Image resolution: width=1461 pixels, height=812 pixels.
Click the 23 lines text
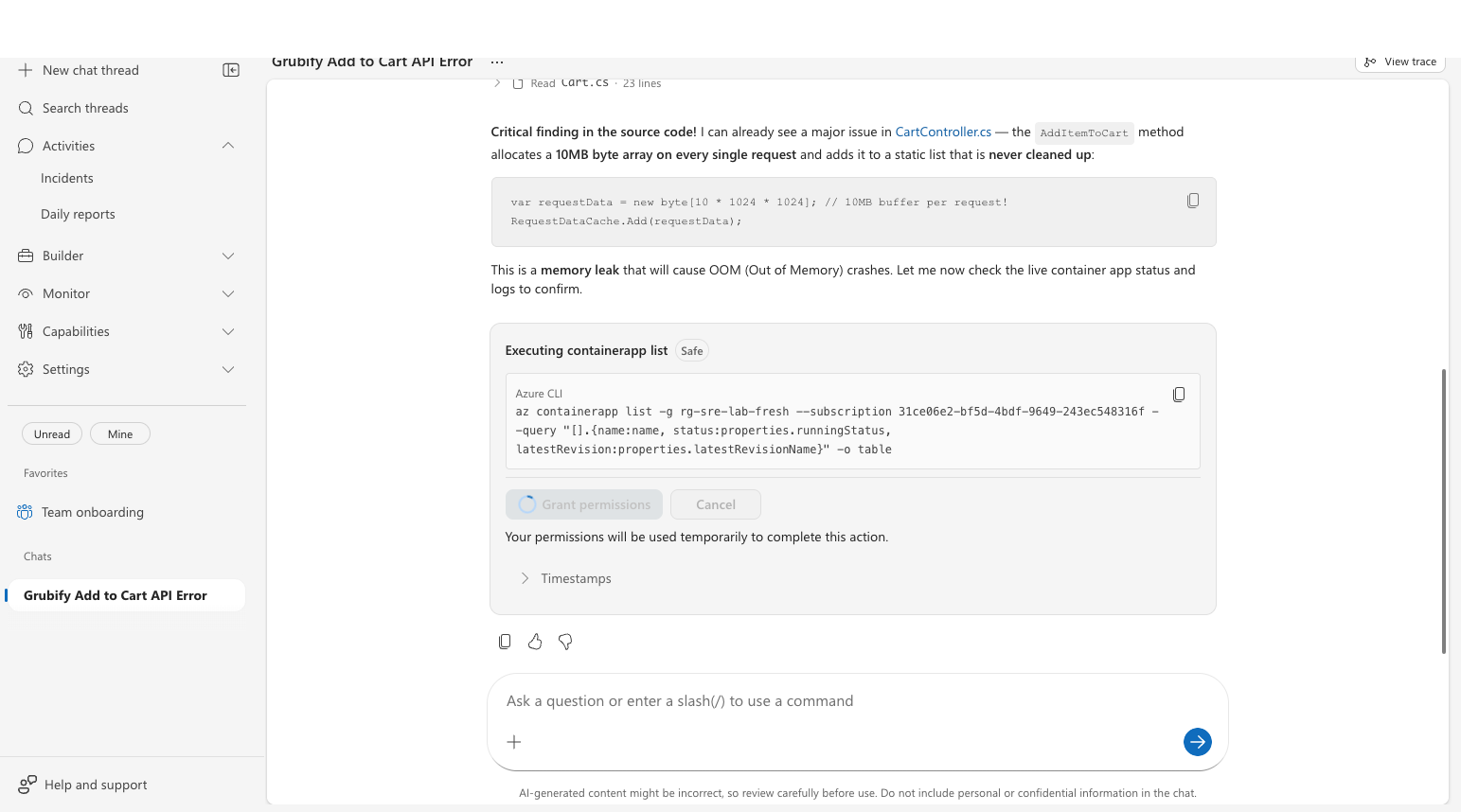tap(642, 83)
